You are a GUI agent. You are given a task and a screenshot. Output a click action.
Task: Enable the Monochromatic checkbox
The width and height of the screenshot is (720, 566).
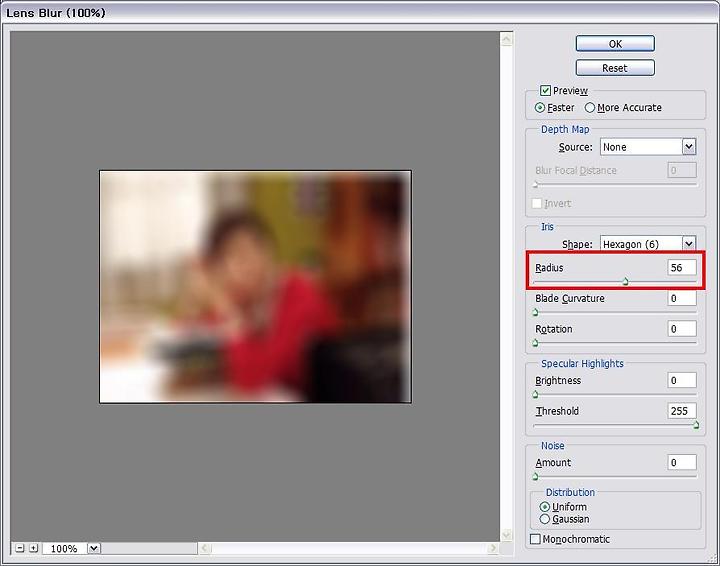(x=535, y=539)
